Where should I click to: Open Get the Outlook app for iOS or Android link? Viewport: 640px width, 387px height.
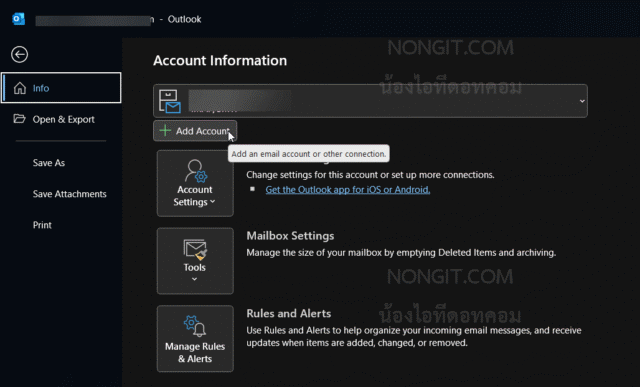pyautogui.click(x=348, y=190)
